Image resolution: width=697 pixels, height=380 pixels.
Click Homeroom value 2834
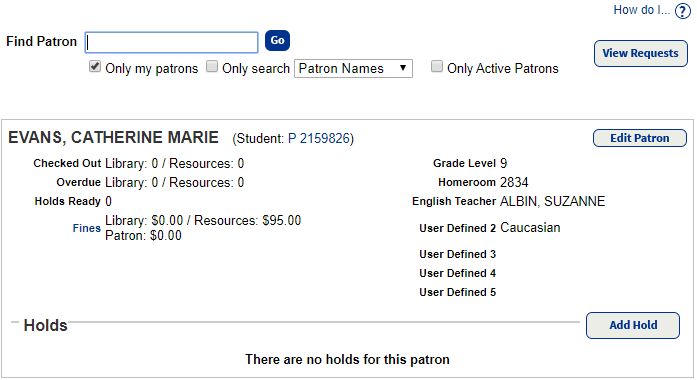(x=514, y=182)
